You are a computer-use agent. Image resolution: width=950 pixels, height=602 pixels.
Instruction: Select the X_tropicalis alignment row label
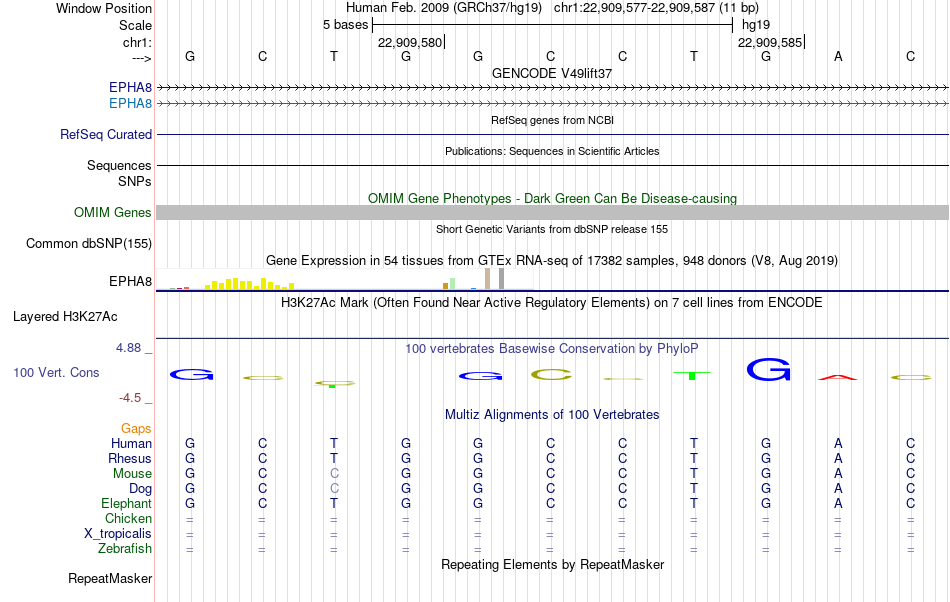point(118,534)
